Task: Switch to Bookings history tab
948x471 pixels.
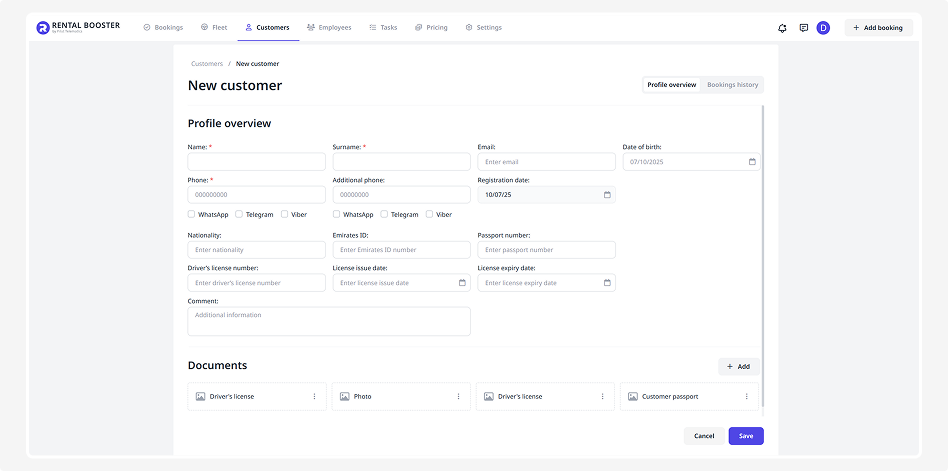Action: click(732, 85)
